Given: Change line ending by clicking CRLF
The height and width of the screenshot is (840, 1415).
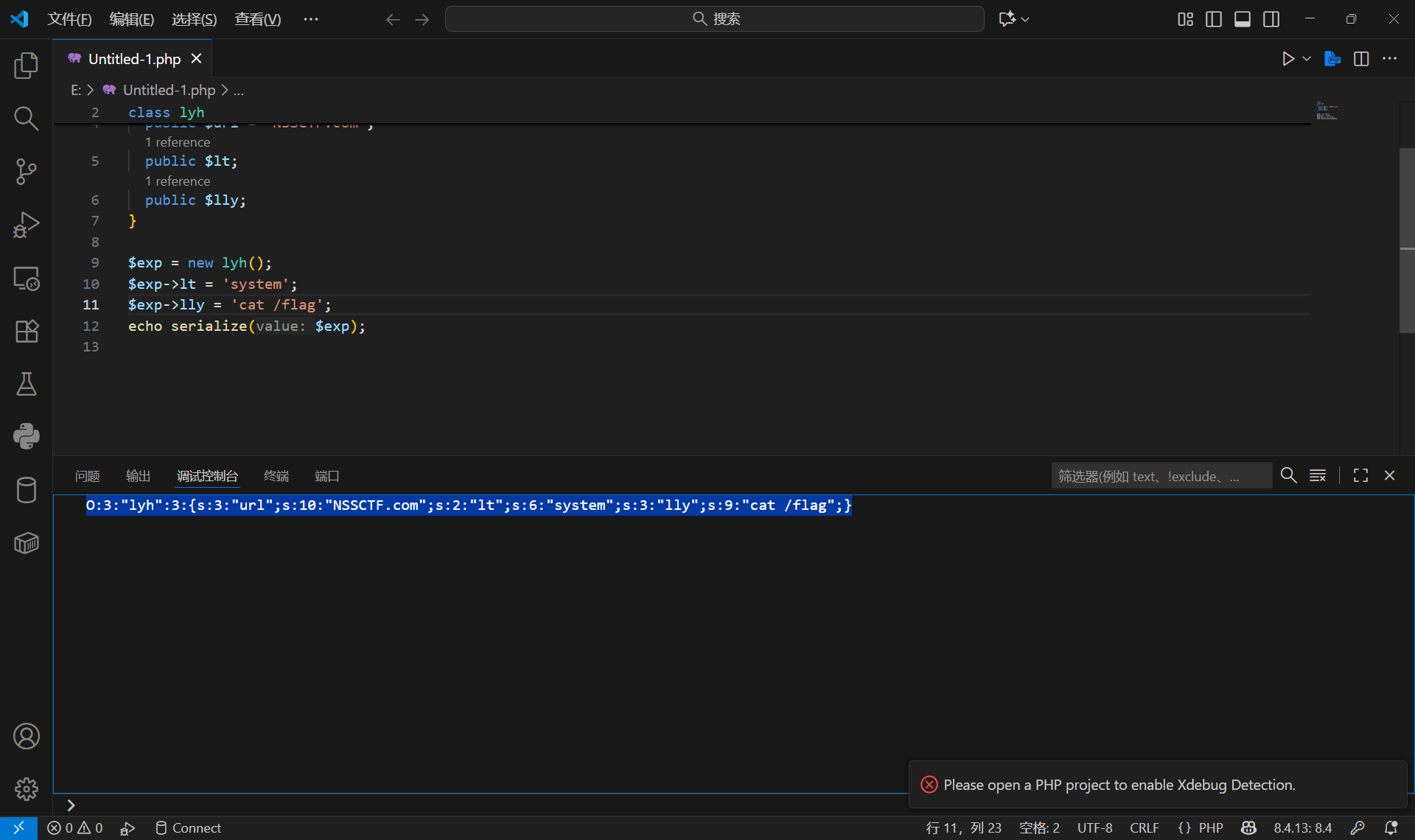Looking at the screenshot, I should pyautogui.click(x=1145, y=827).
